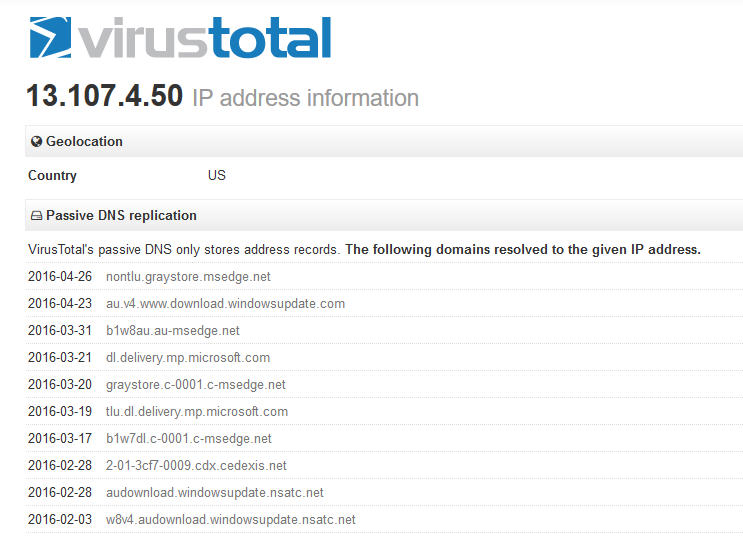
Task: Click the audownload.windowsupdate.nsatc.net link
Action: pyautogui.click(x=214, y=493)
